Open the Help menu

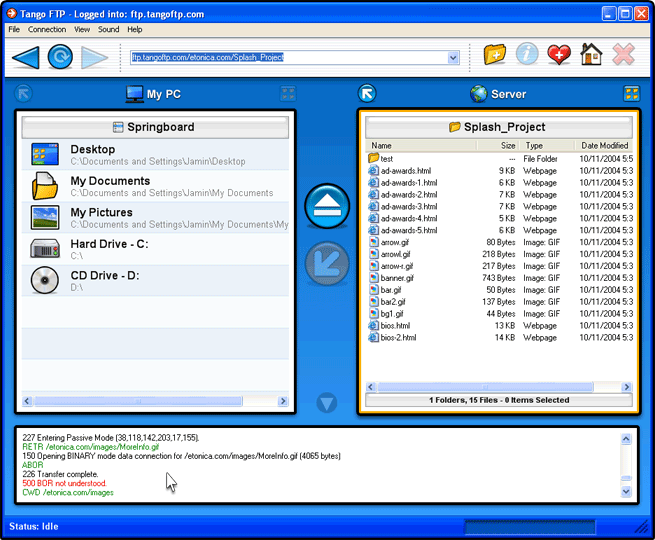click(135, 29)
